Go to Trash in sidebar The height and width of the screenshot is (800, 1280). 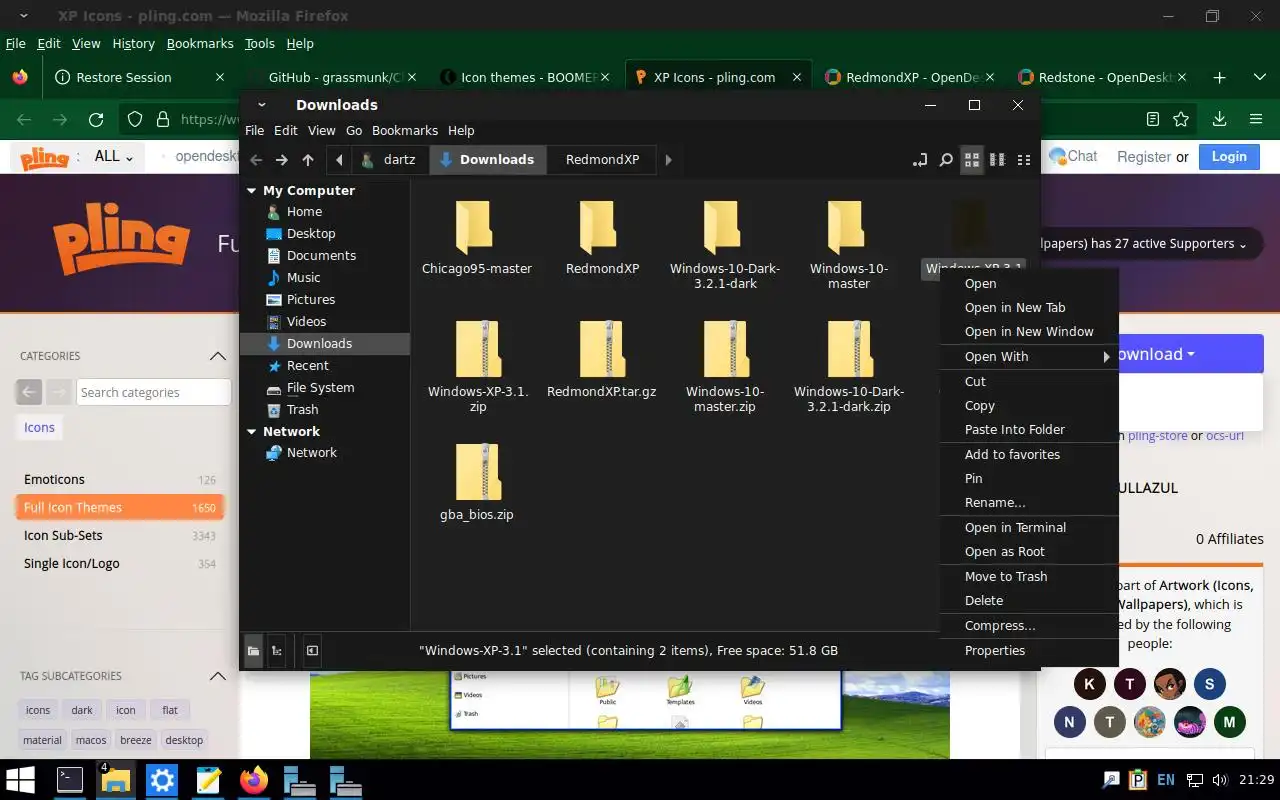coord(302,409)
